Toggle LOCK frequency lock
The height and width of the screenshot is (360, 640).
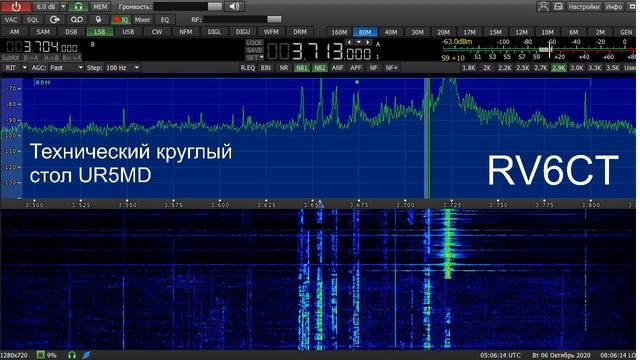tap(254, 43)
